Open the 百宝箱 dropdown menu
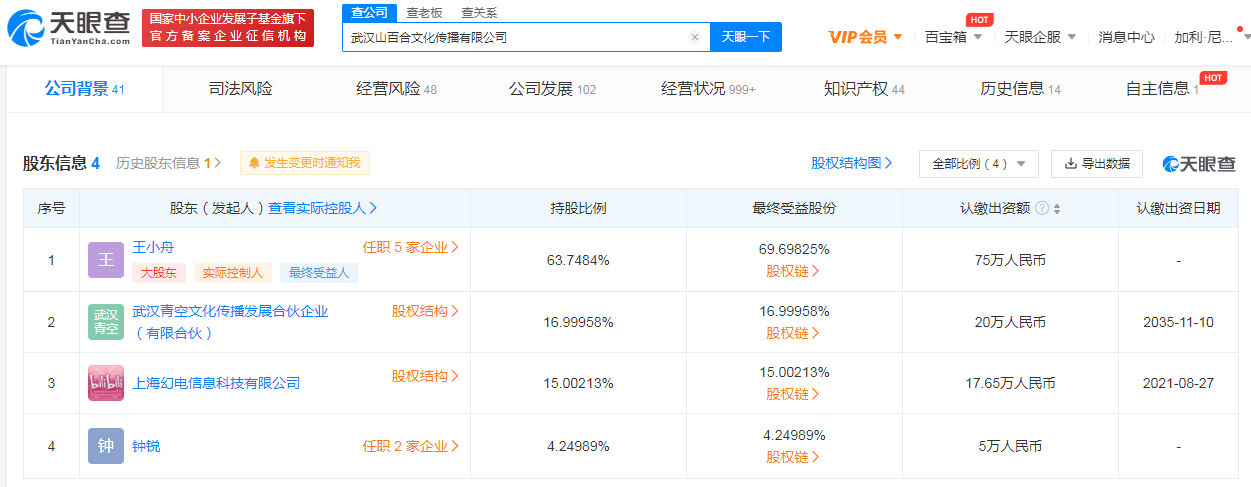 click(953, 37)
